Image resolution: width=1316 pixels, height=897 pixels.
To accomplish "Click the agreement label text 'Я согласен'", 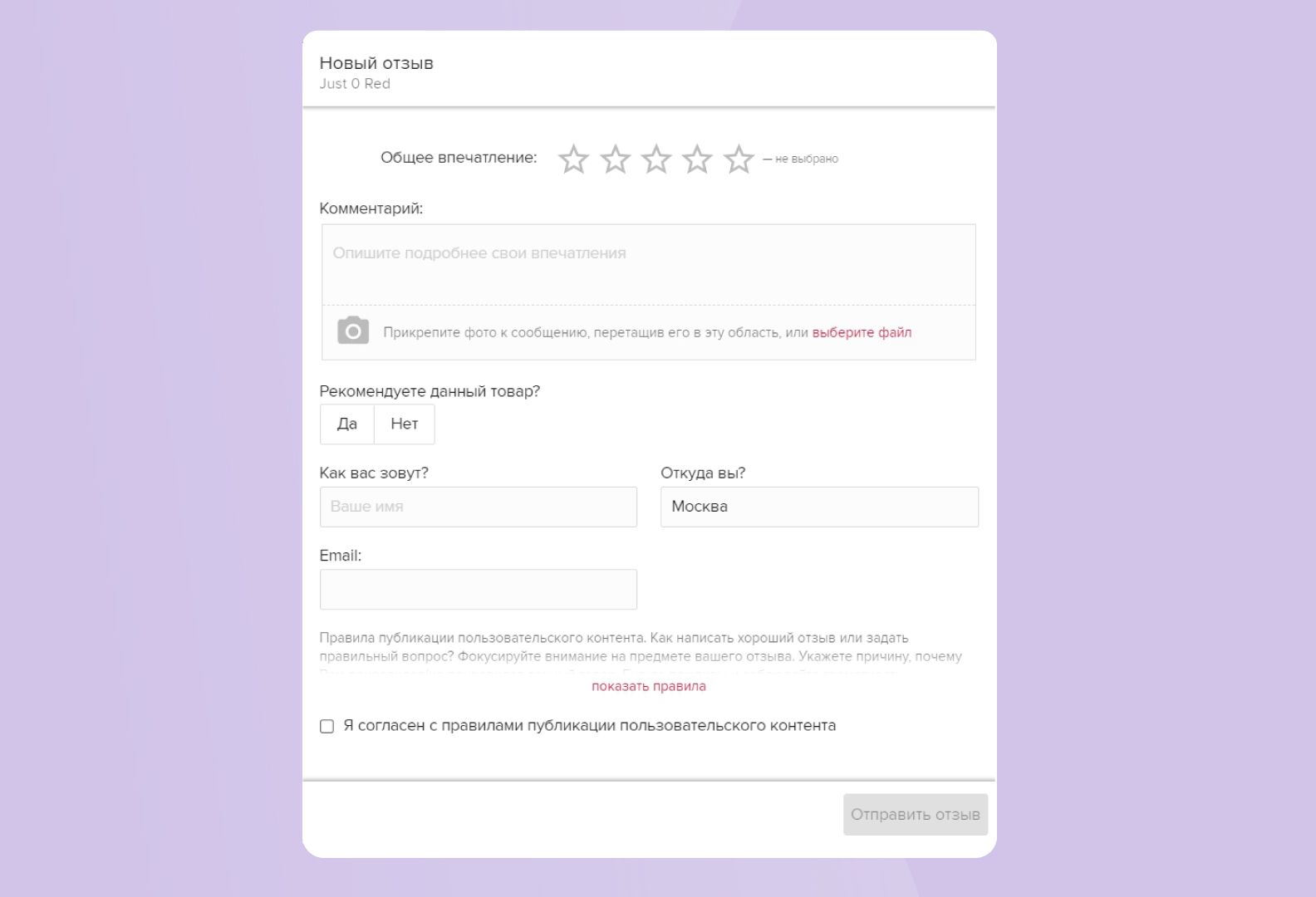I will 589,726.
